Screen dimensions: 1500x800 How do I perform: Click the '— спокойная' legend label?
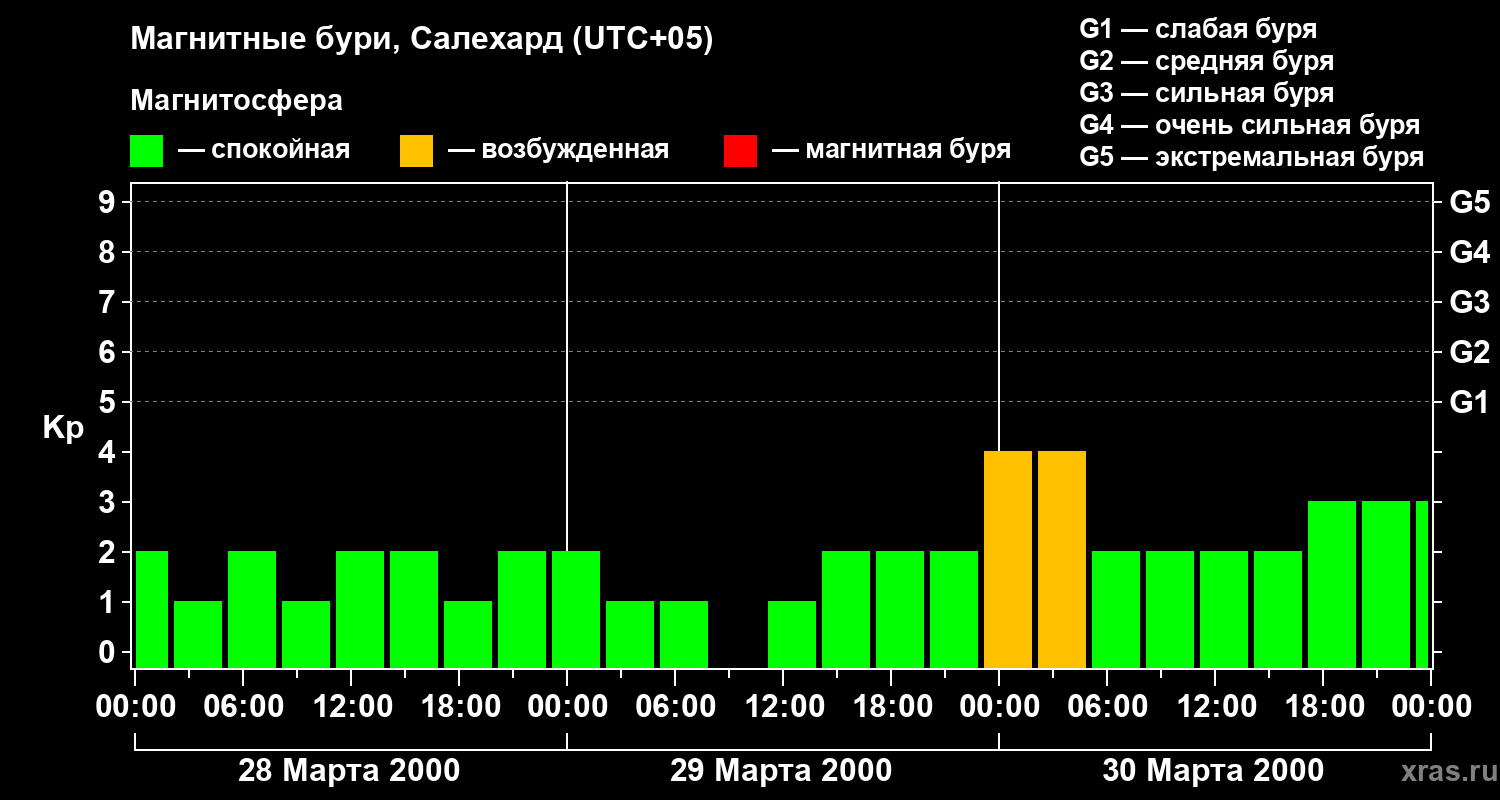pyautogui.click(x=264, y=150)
